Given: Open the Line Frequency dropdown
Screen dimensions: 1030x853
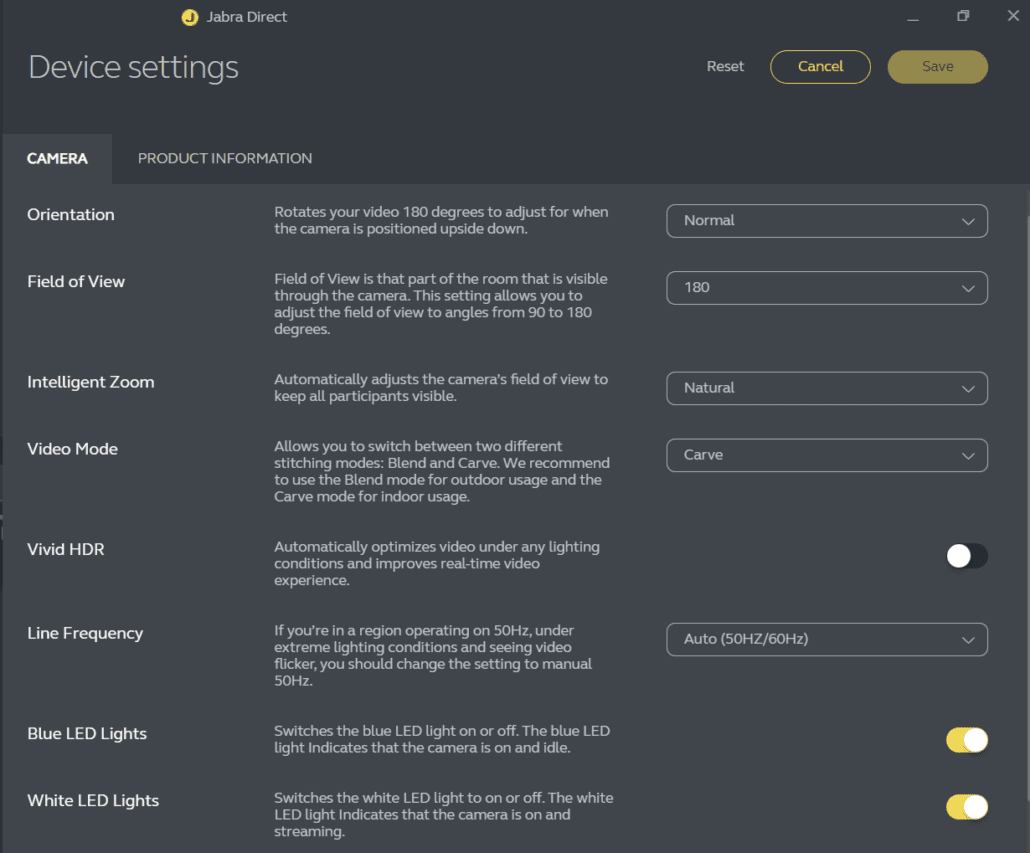Looking at the screenshot, I should coord(827,640).
